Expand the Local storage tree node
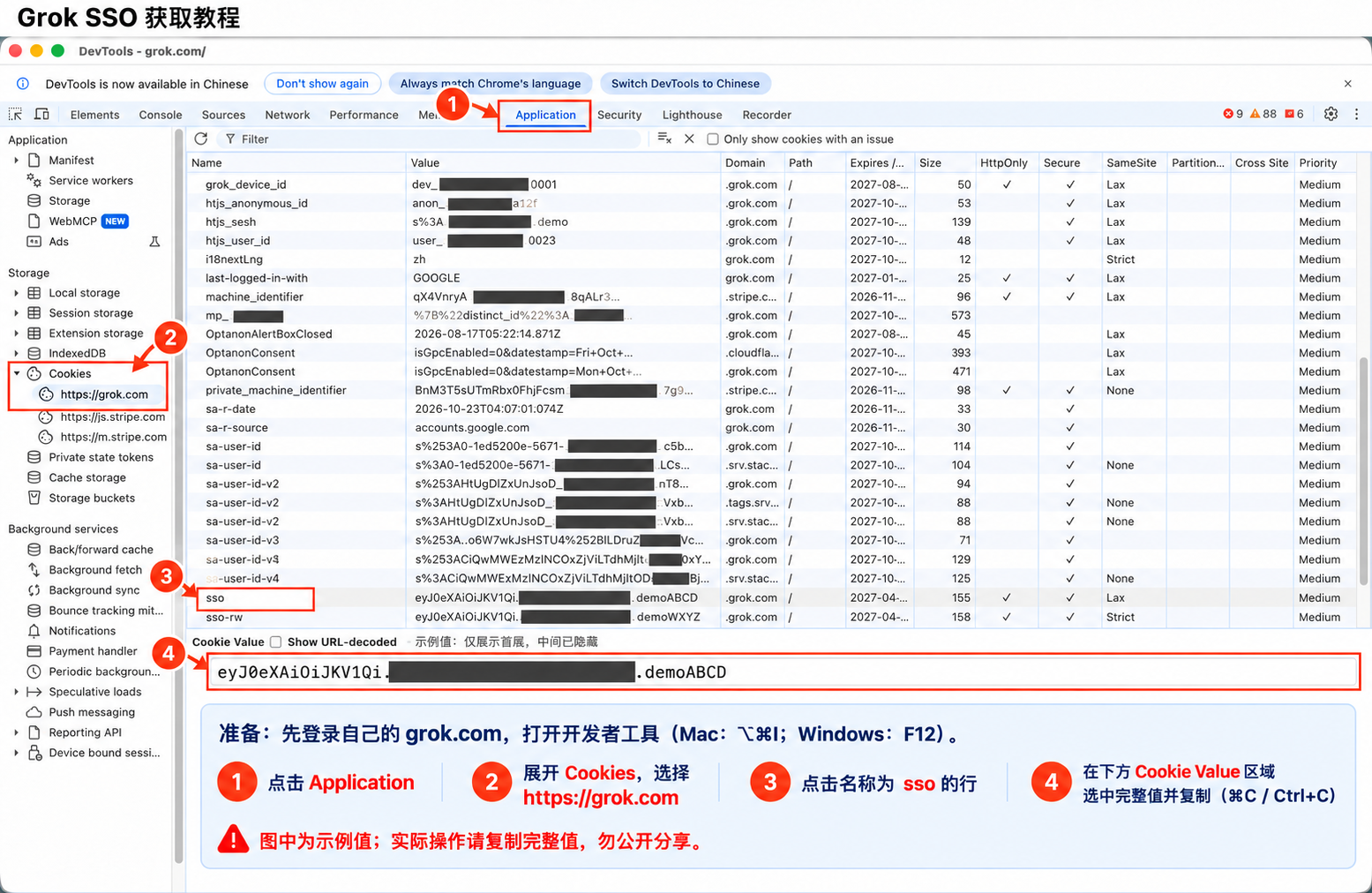This screenshot has width=1372, height=893. tap(16, 293)
